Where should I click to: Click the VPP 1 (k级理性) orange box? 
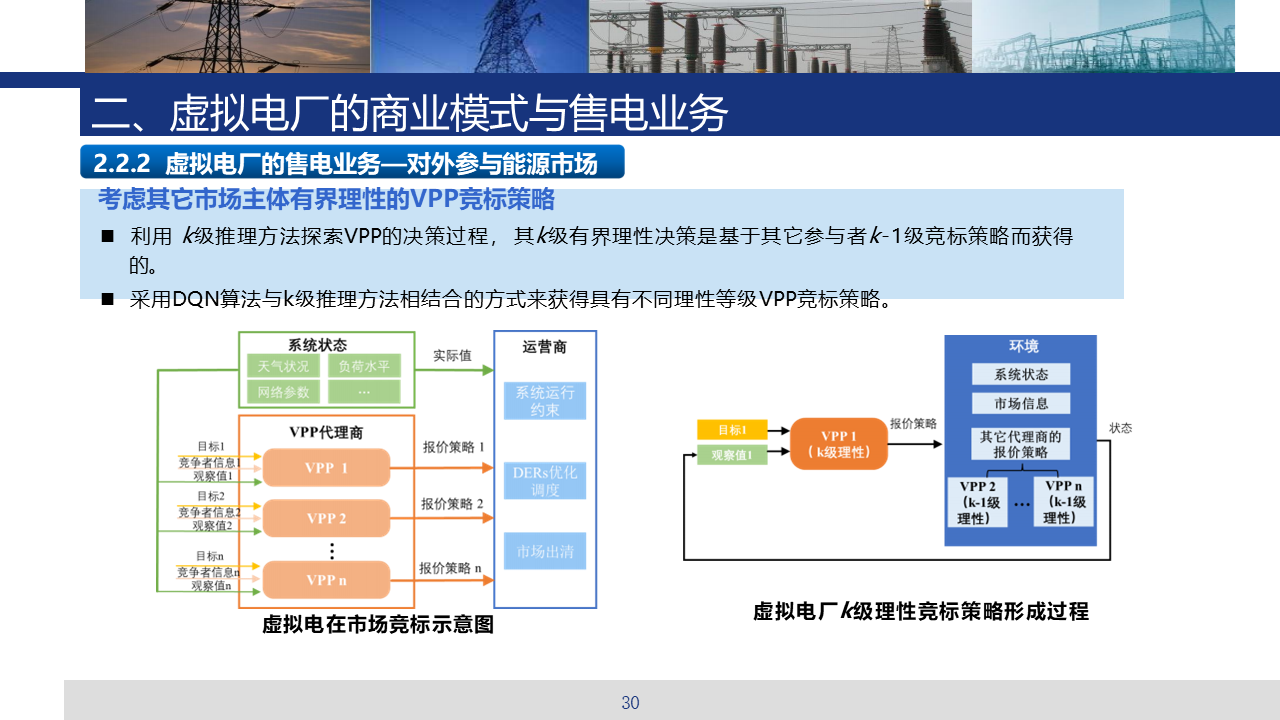pos(839,443)
